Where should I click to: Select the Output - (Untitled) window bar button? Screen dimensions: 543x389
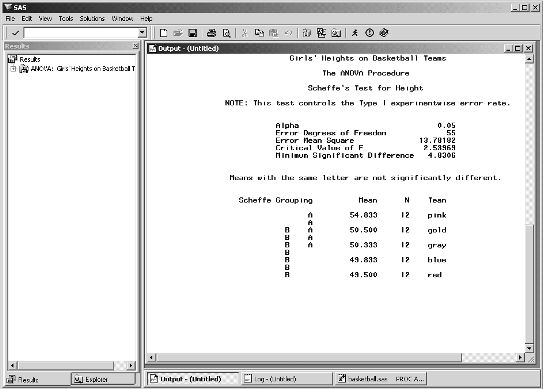click(x=192, y=379)
